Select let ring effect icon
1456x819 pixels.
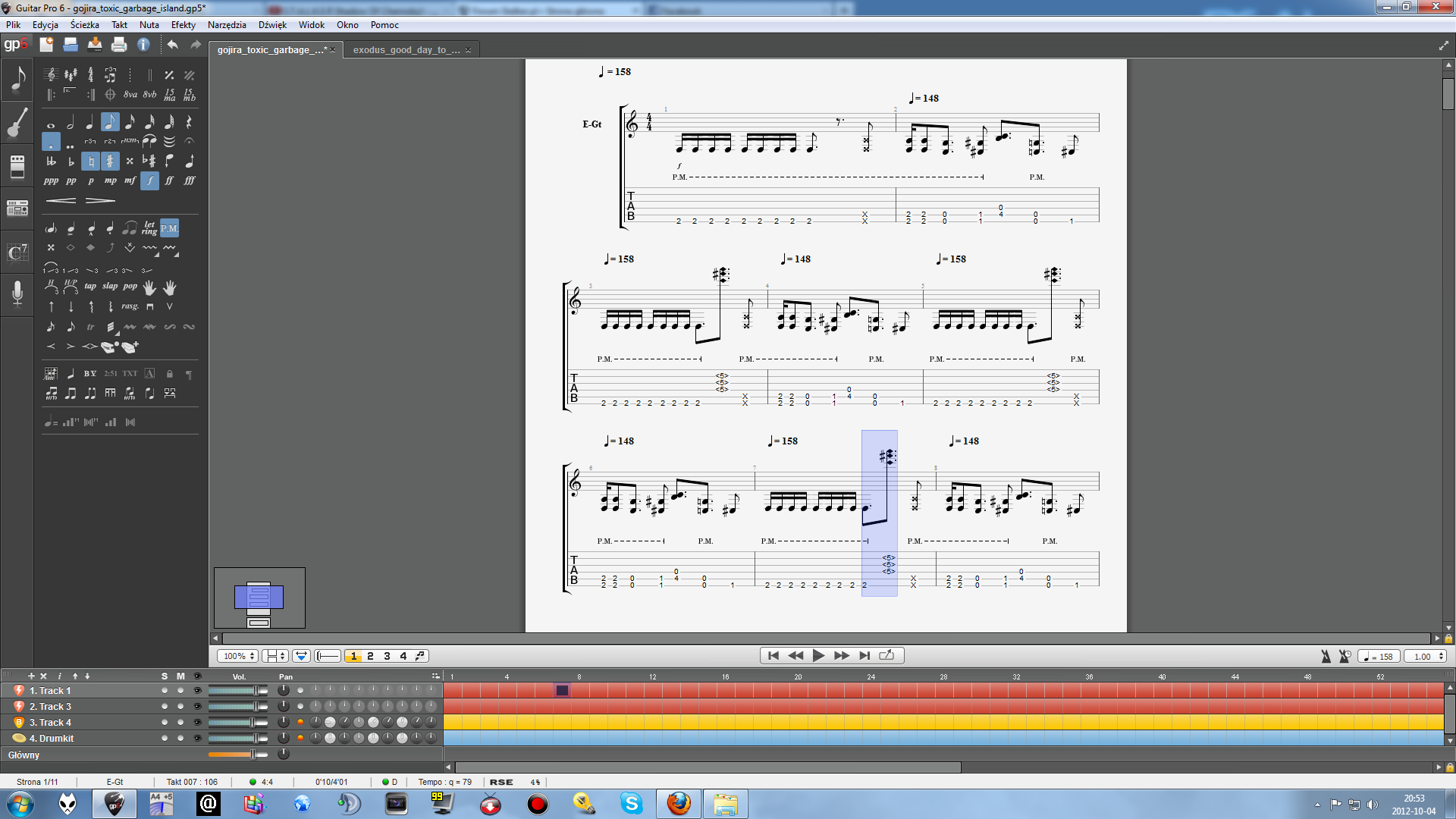coord(149,228)
